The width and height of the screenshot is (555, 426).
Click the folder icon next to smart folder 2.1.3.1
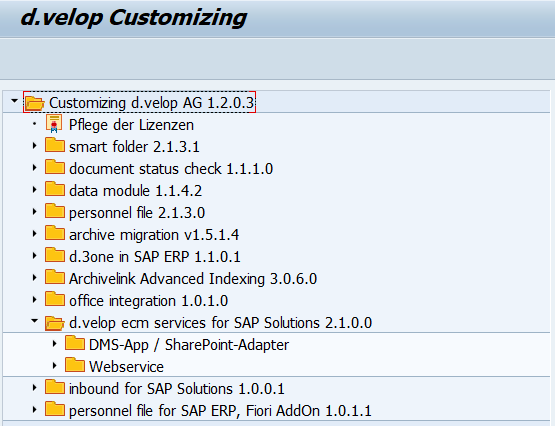coord(55,145)
